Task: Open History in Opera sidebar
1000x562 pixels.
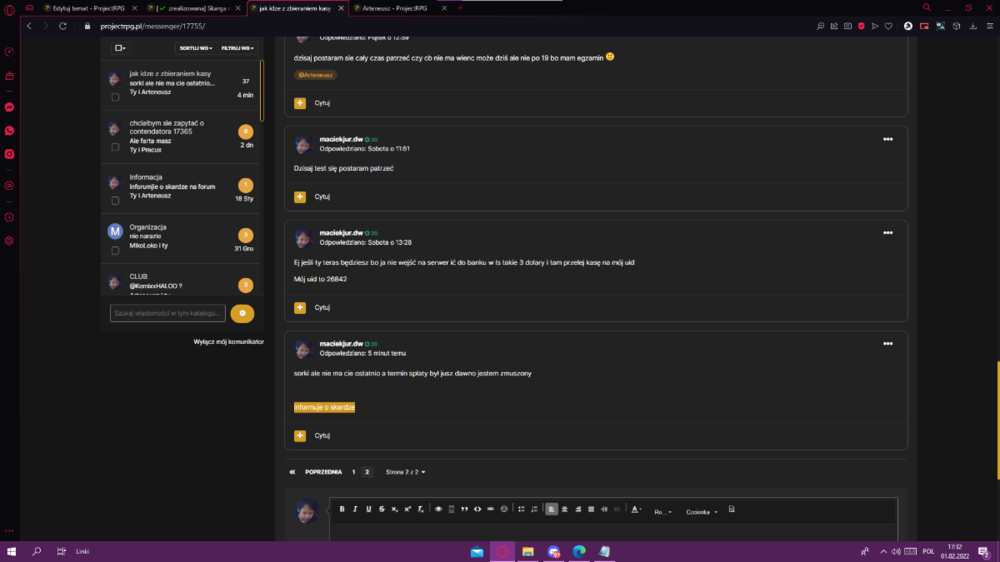Action: pos(10,218)
